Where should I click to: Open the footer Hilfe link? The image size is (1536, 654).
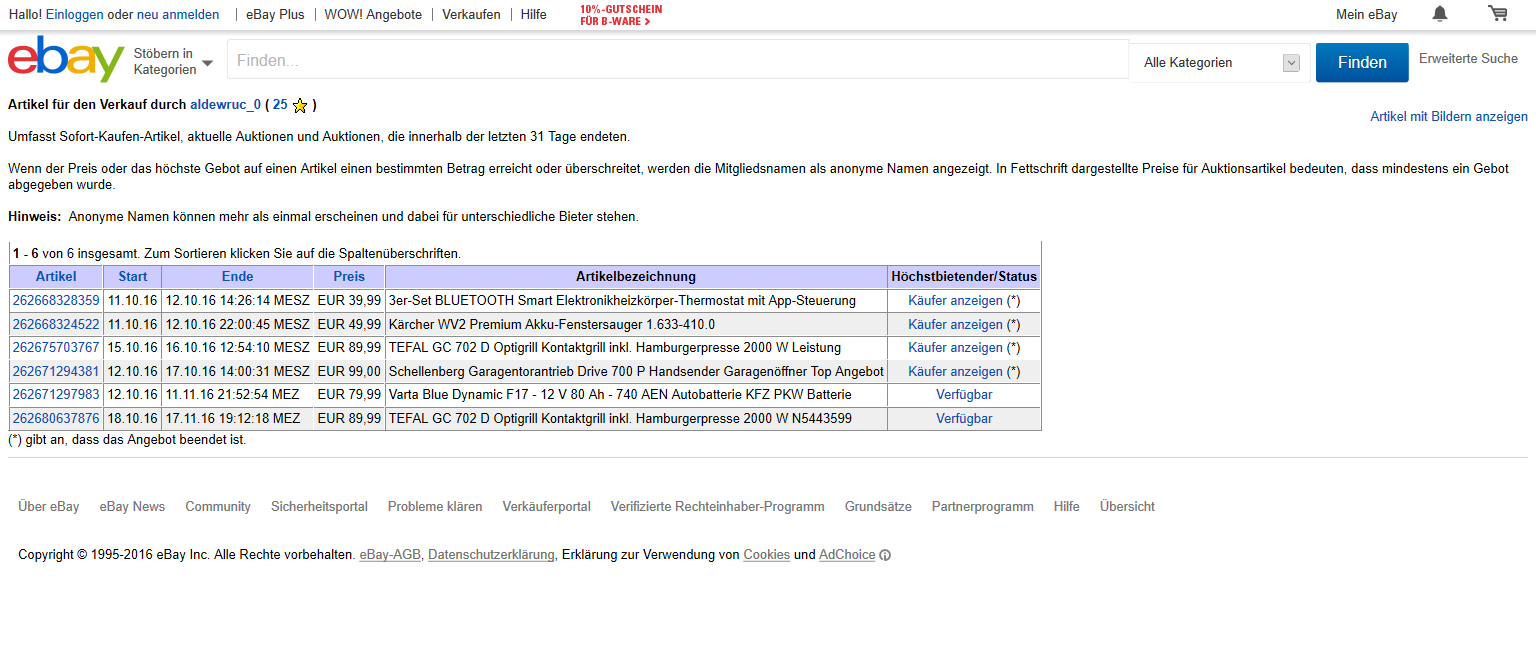point(1067,507)
